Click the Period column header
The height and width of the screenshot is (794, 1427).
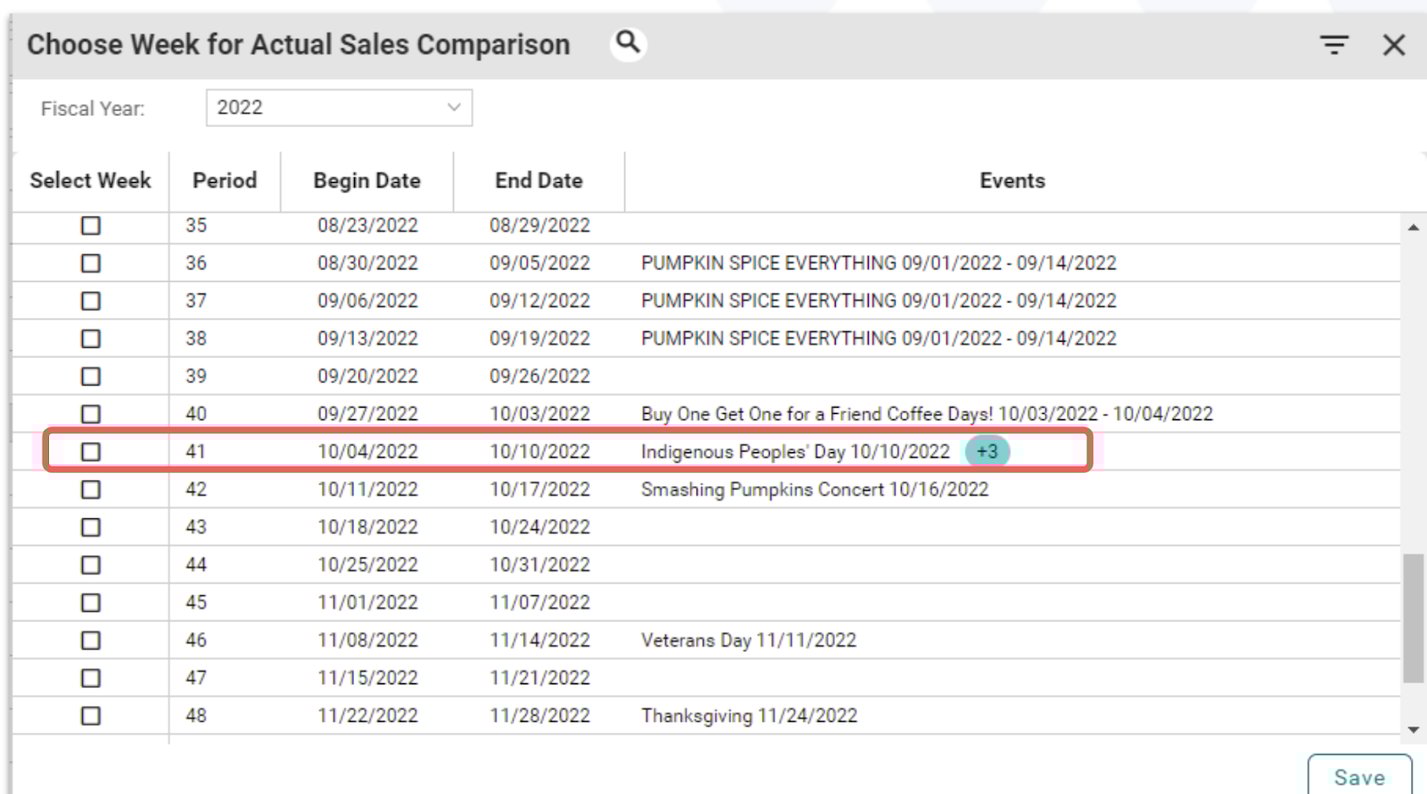pyautogui.click(x=225, y=181)
